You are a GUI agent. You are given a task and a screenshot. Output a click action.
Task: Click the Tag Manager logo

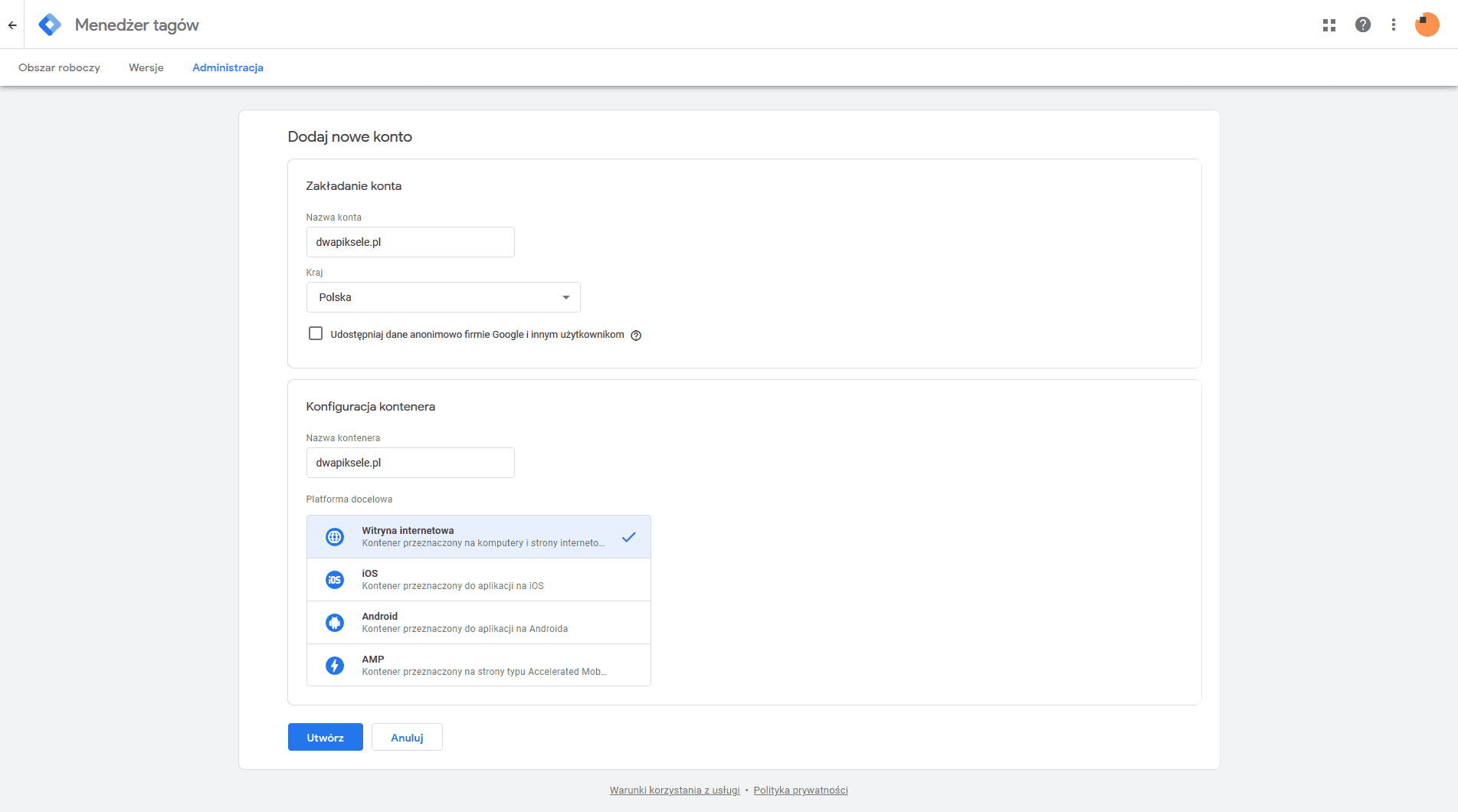[x=50, y=25]
